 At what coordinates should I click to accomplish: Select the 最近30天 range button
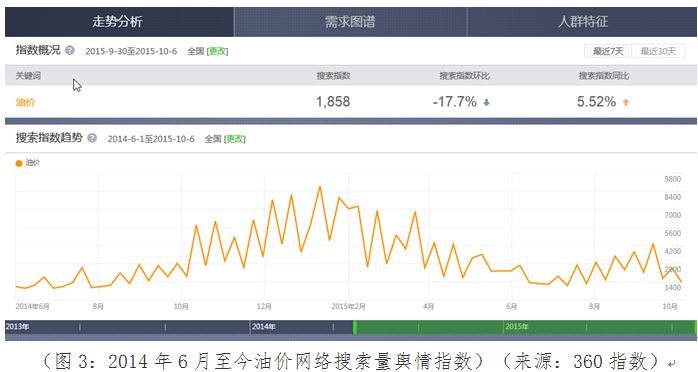pyautogui.click(x=658, y=51)
